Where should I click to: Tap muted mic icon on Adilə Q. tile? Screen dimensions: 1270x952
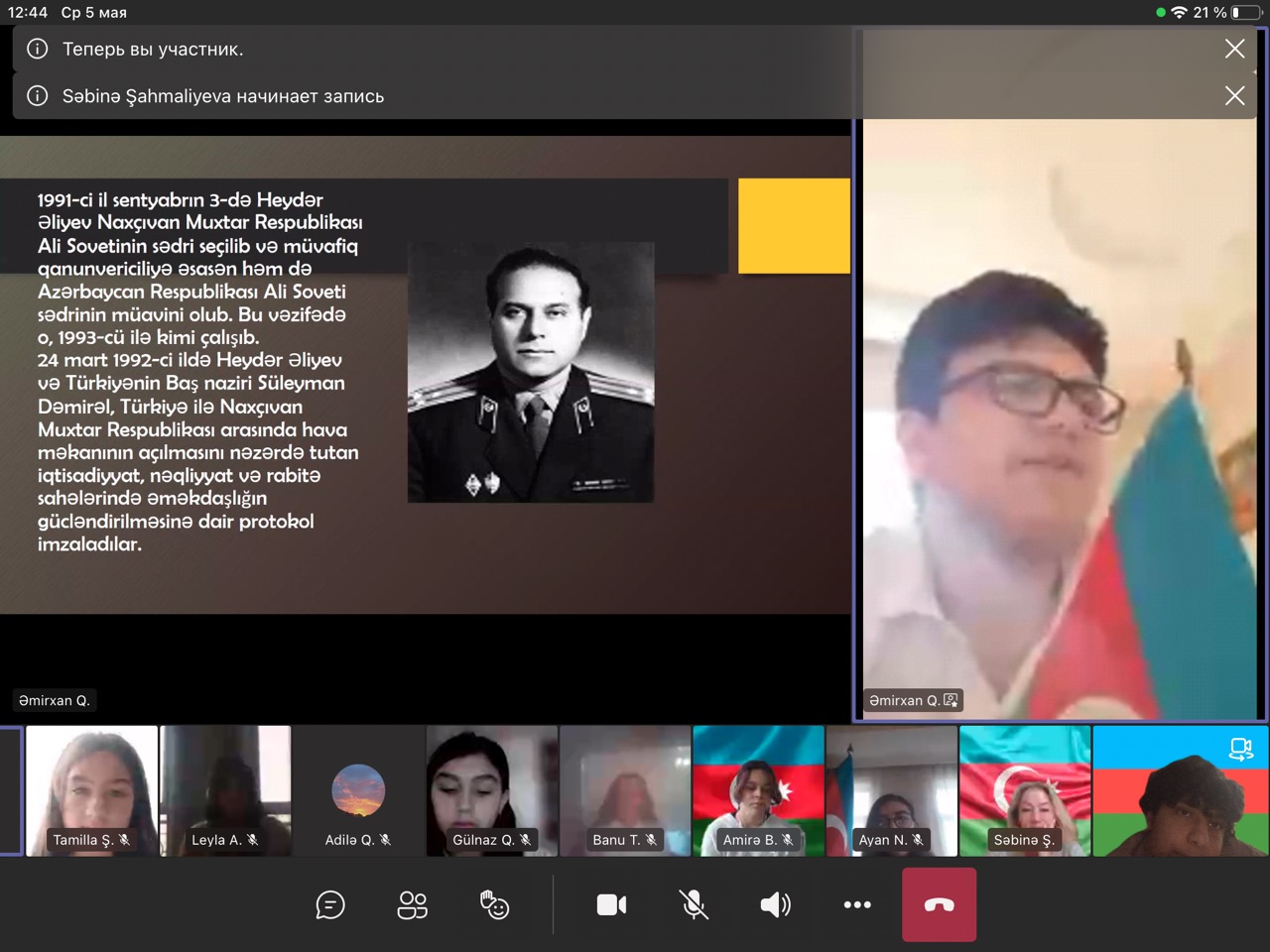[385, 840]
